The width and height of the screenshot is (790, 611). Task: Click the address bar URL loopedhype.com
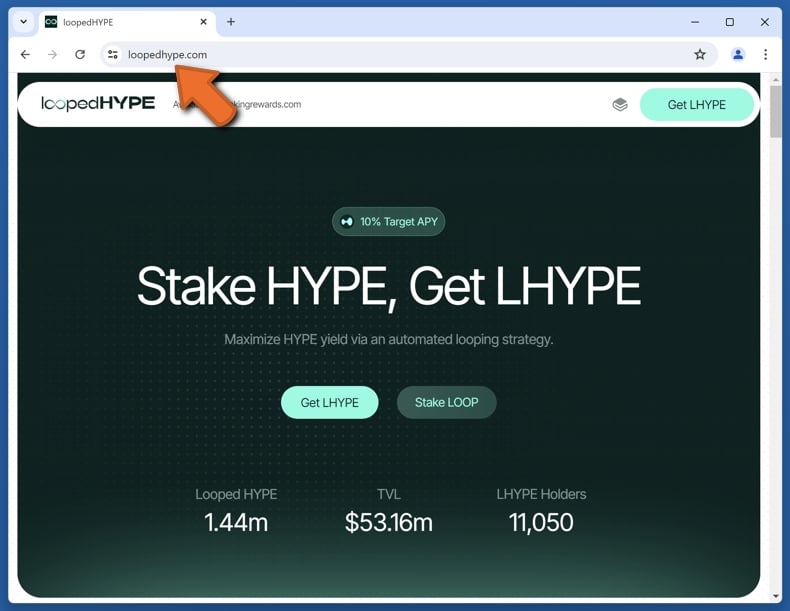click(167, 54)
